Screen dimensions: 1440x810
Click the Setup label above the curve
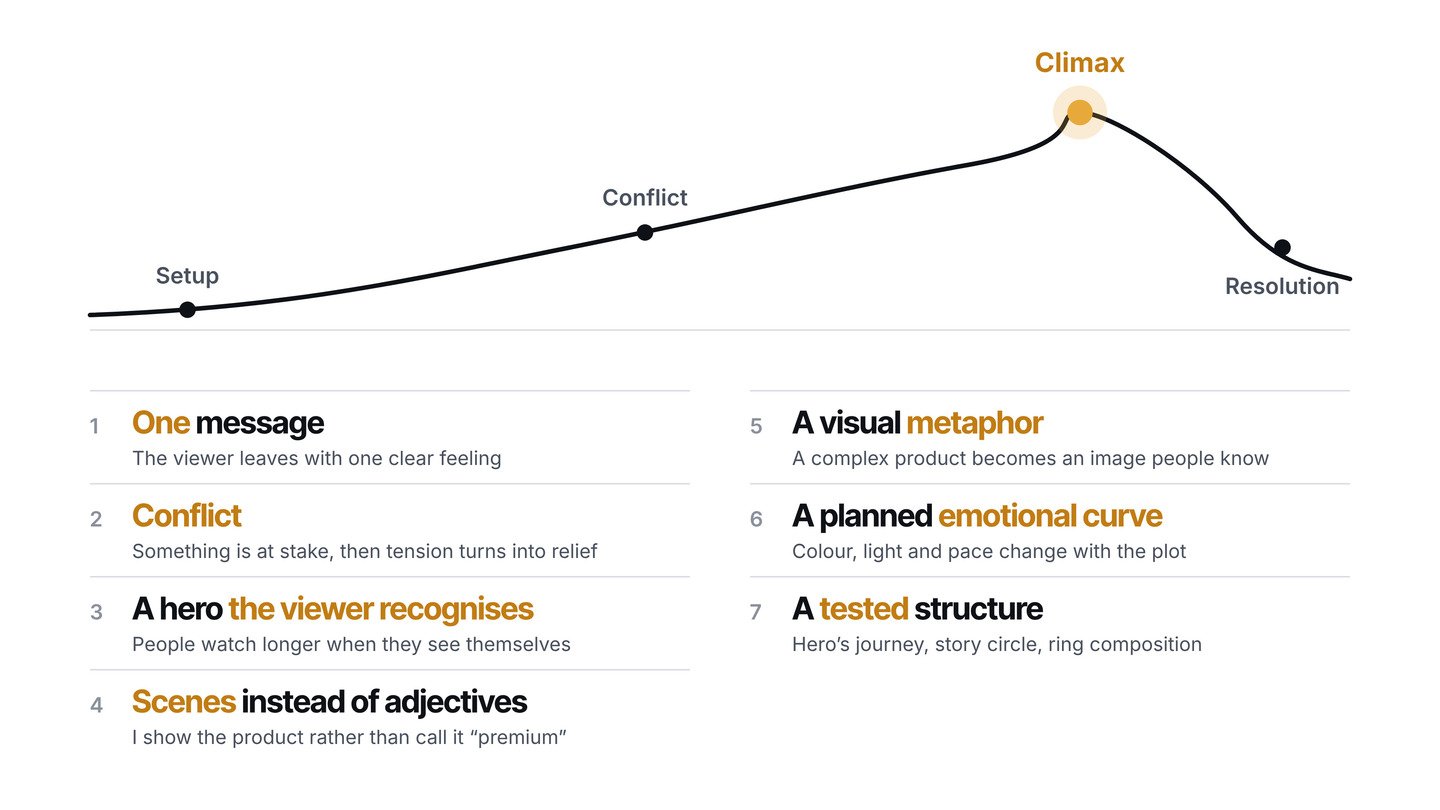pyautogui.click(x=187, y=276)
